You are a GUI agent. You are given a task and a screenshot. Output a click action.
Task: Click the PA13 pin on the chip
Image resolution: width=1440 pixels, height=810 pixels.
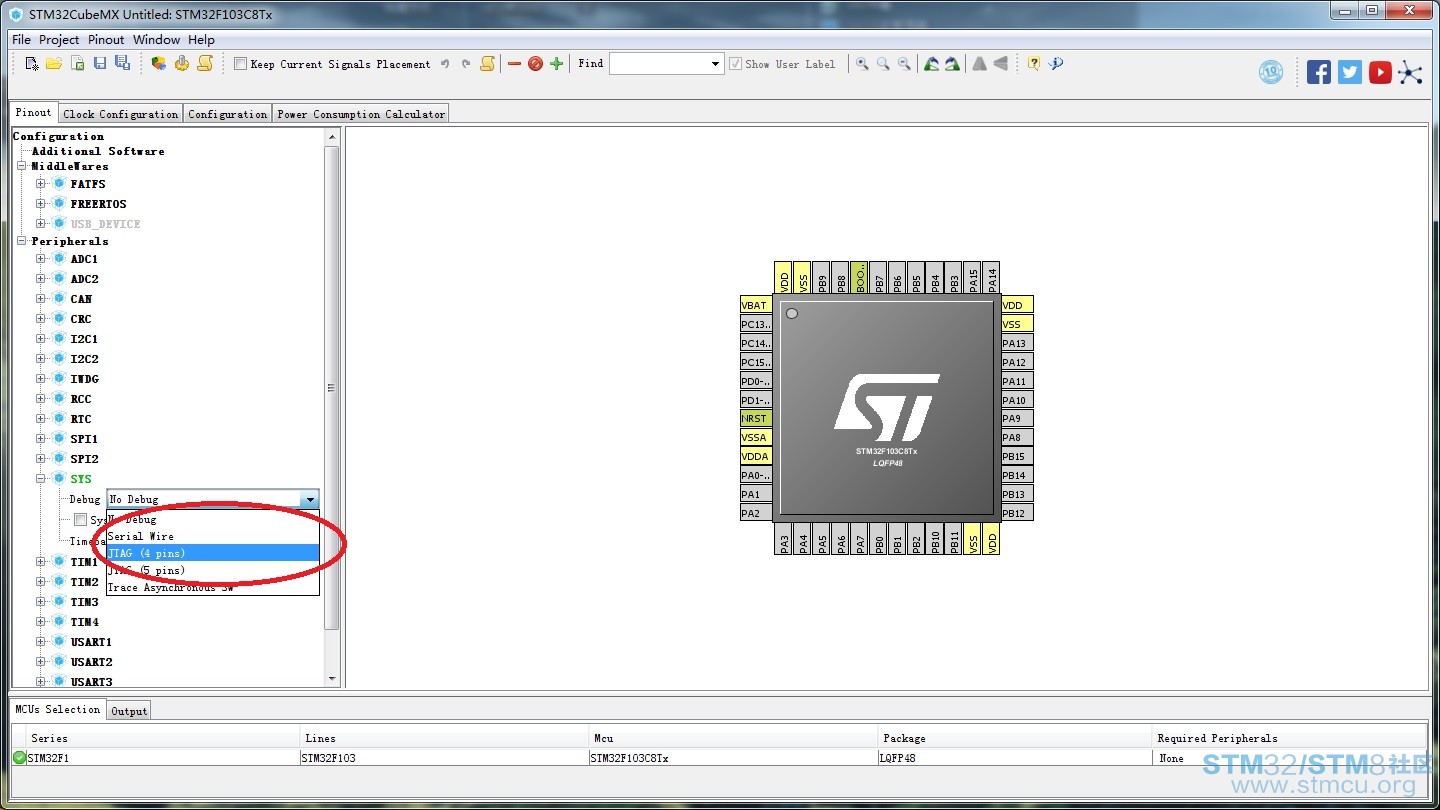(1016, 343)
